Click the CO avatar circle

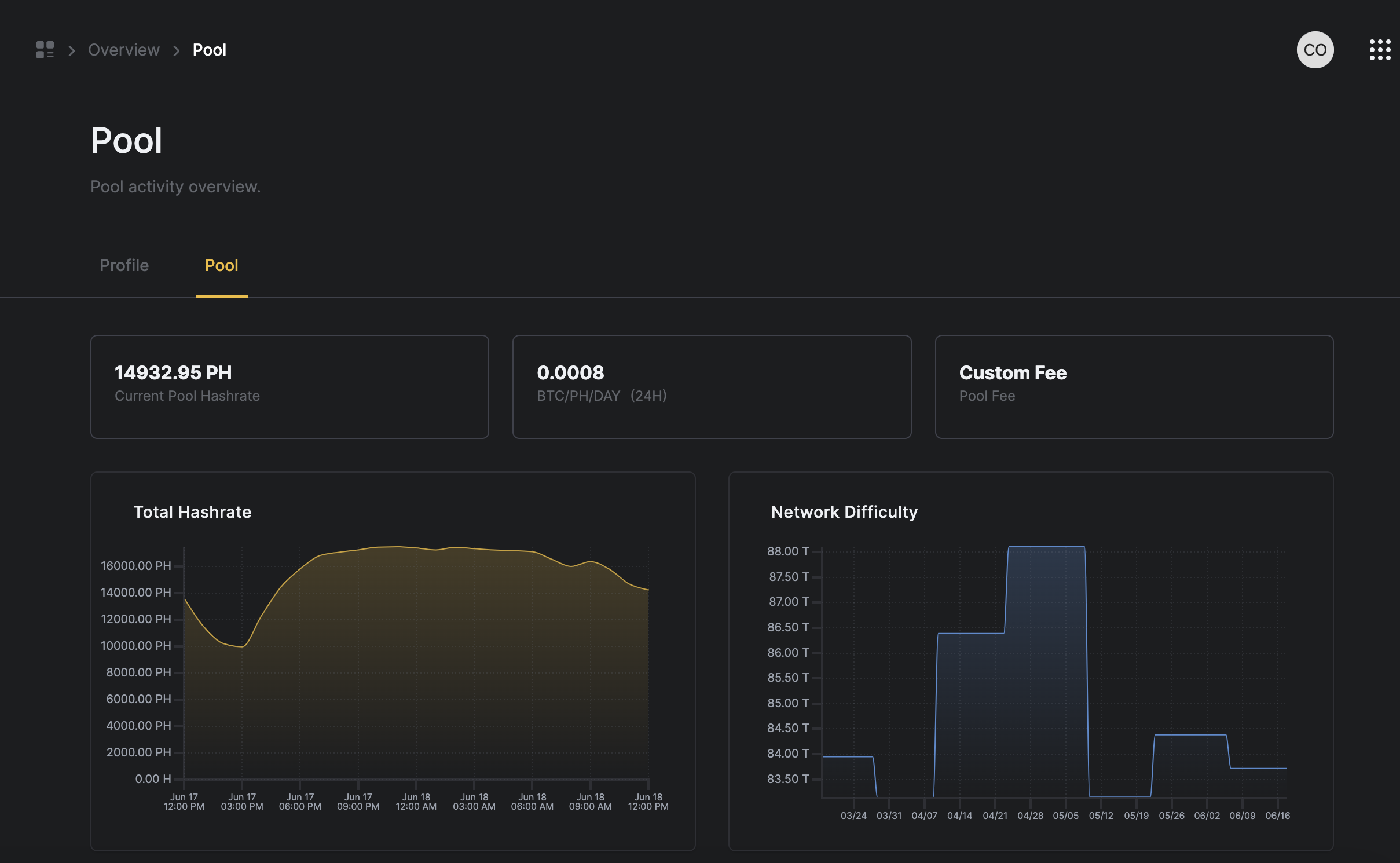tap(1314, 50)
